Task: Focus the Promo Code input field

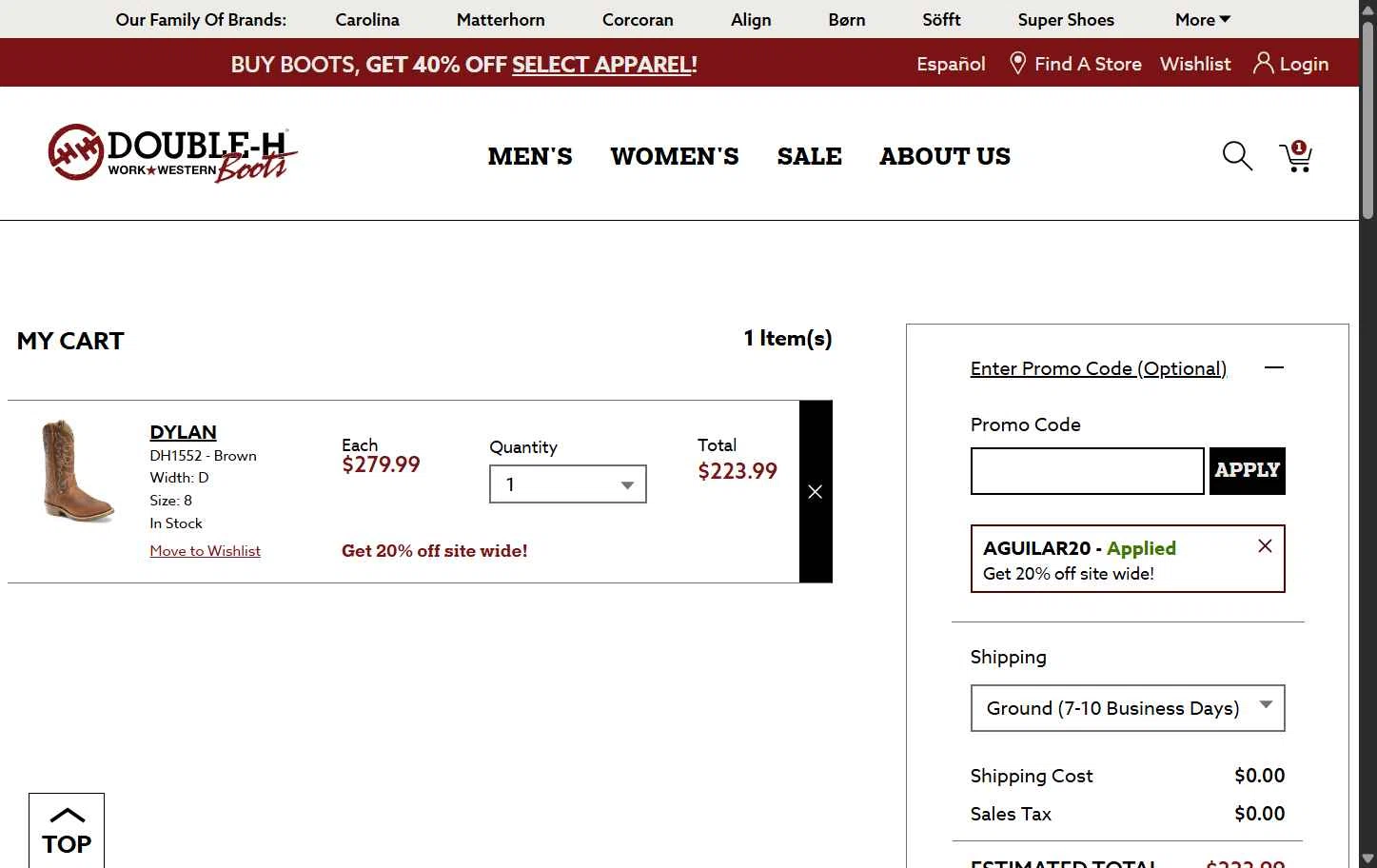Action: pyautogui.click(x=1088, y=471)
